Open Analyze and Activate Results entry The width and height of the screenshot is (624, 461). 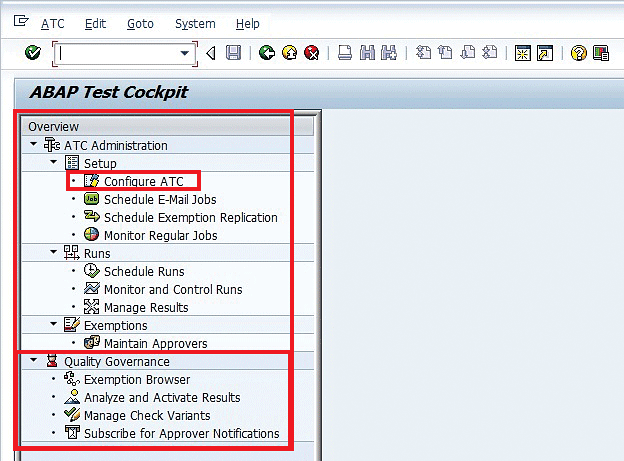tap(162, 398)
